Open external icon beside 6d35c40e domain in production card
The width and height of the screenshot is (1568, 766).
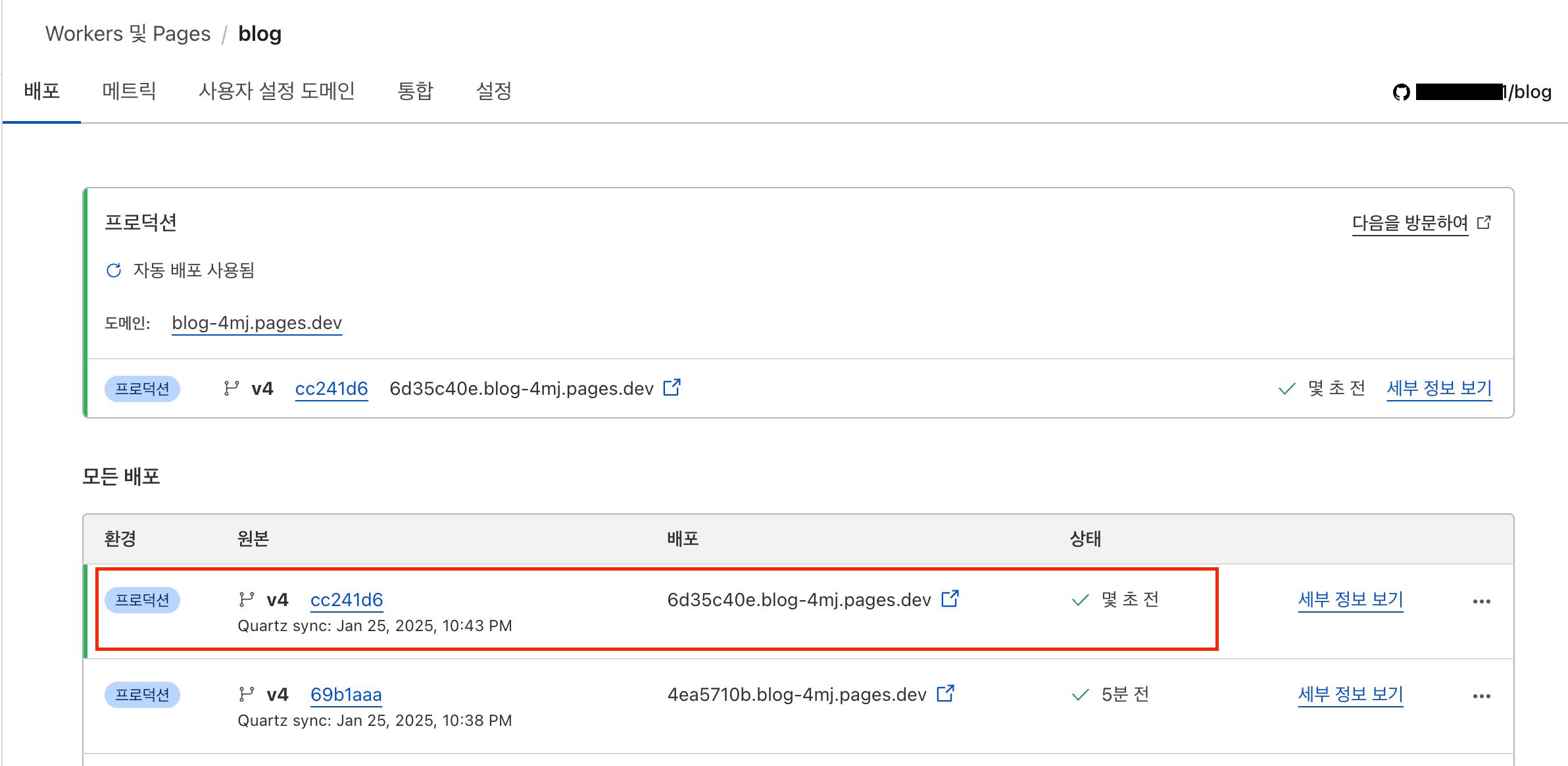672,388
